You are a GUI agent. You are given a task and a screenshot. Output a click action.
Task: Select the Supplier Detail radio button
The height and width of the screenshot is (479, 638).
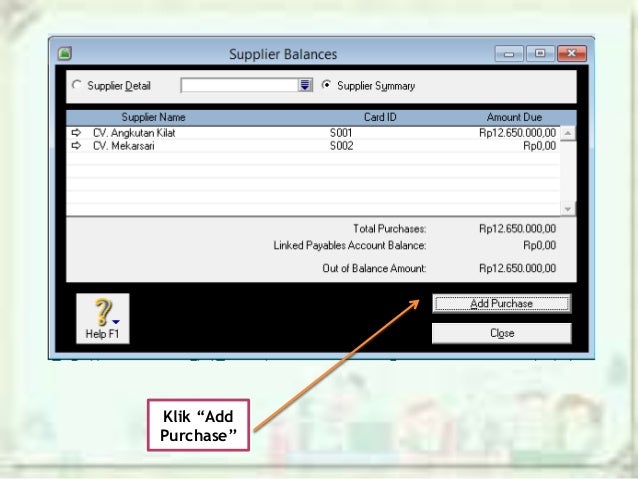tap(76, 85)
